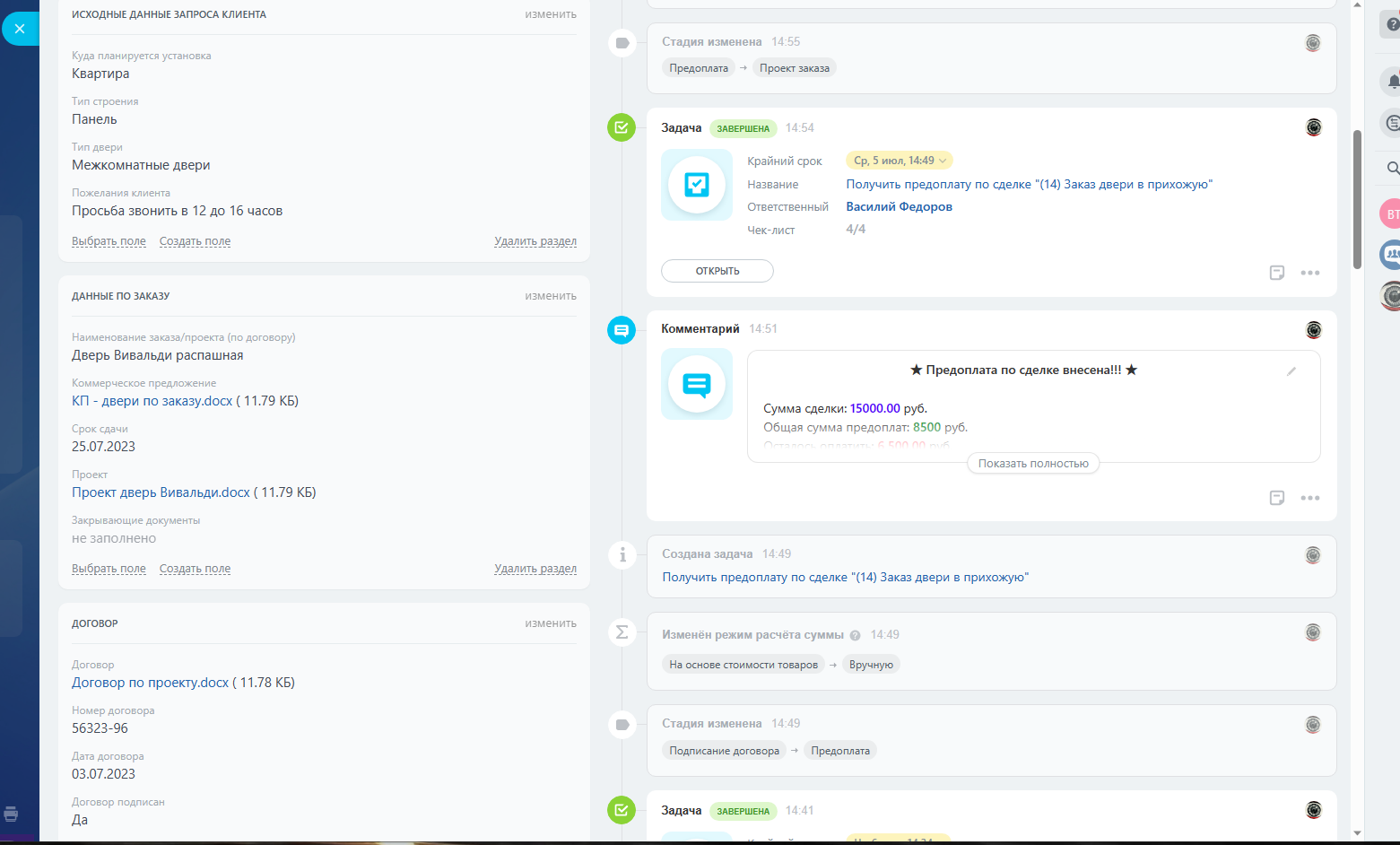The width and height of the screenshot is (1400, 845).
Task: Click help icon beside Изменён режим расчёта суммы
Action: point(855,636)
